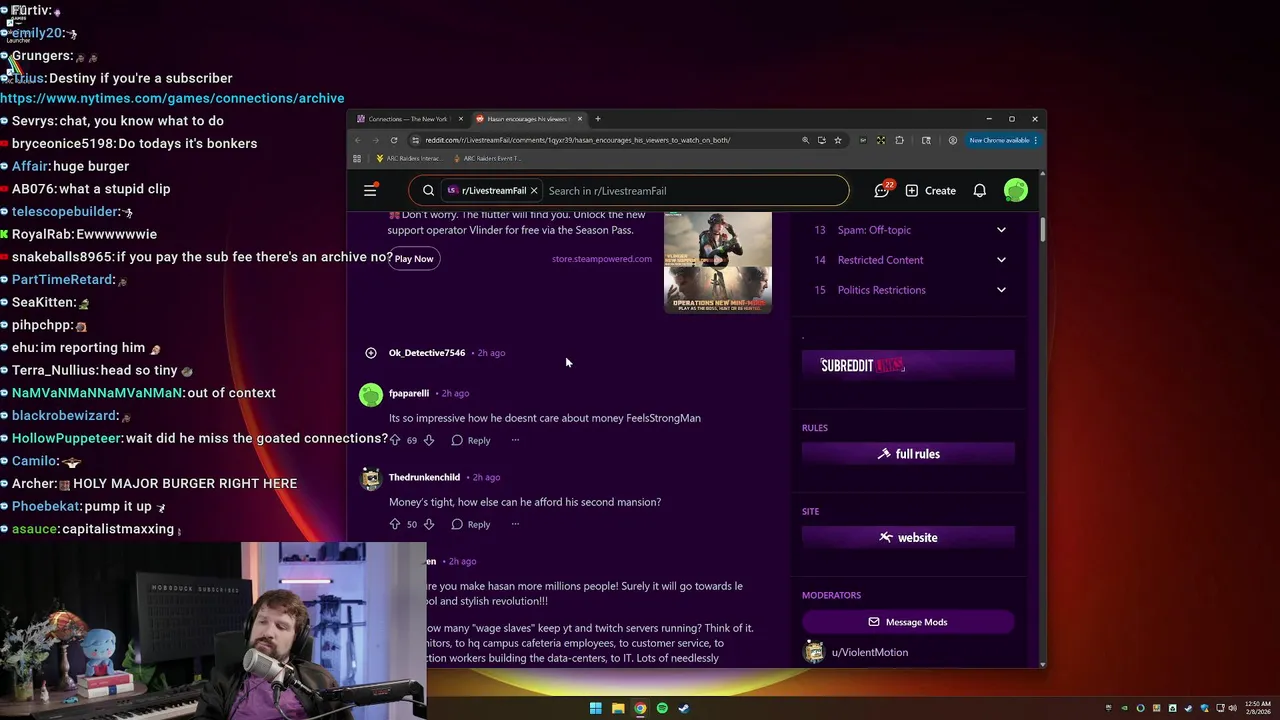
Task: Open Reddit chat with 22 notifications
Action: (x=882, y=190)
